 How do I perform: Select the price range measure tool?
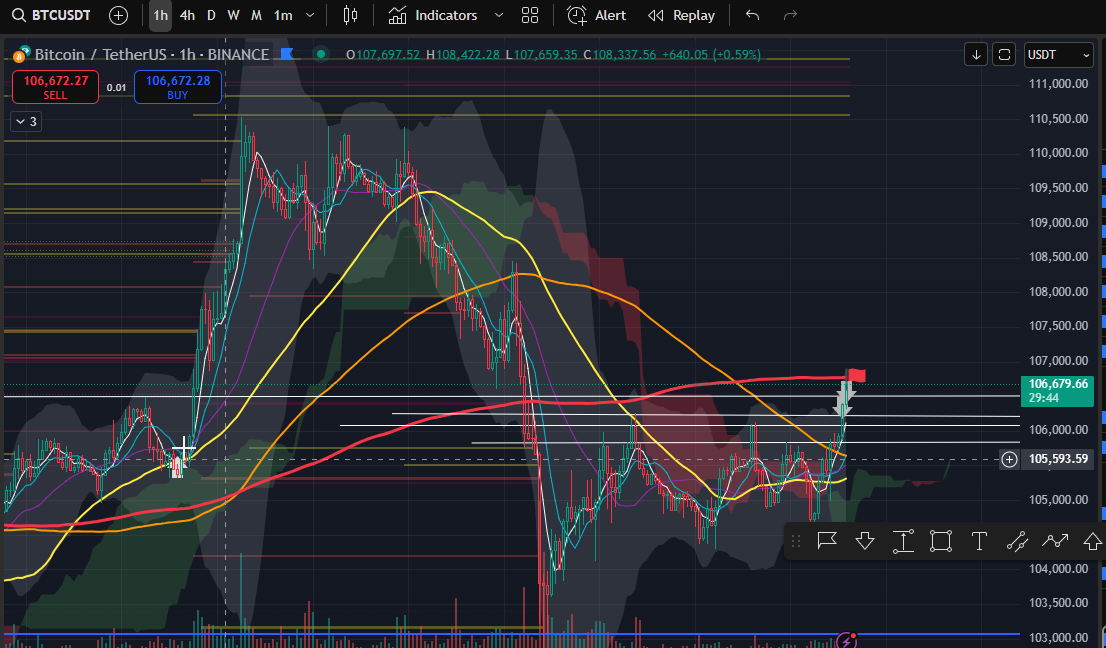[903, 541]
